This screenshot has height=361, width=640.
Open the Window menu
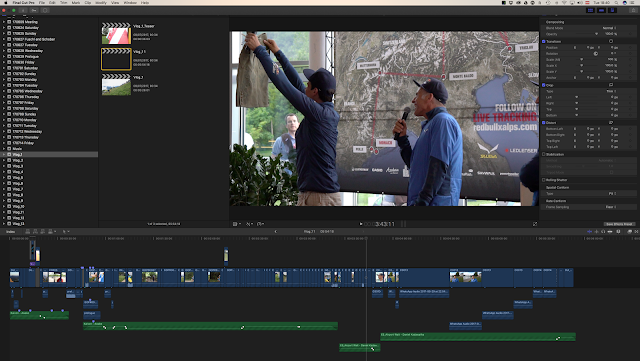(130, 2)
